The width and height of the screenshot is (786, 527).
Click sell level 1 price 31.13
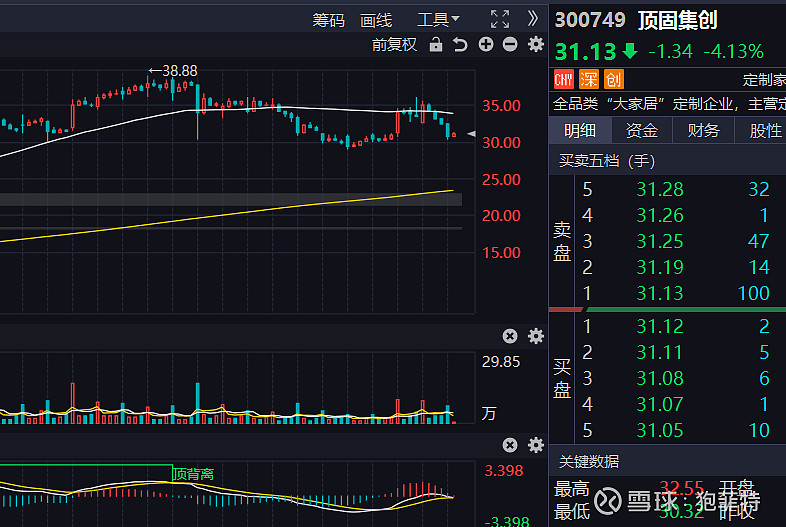[660, 293]
